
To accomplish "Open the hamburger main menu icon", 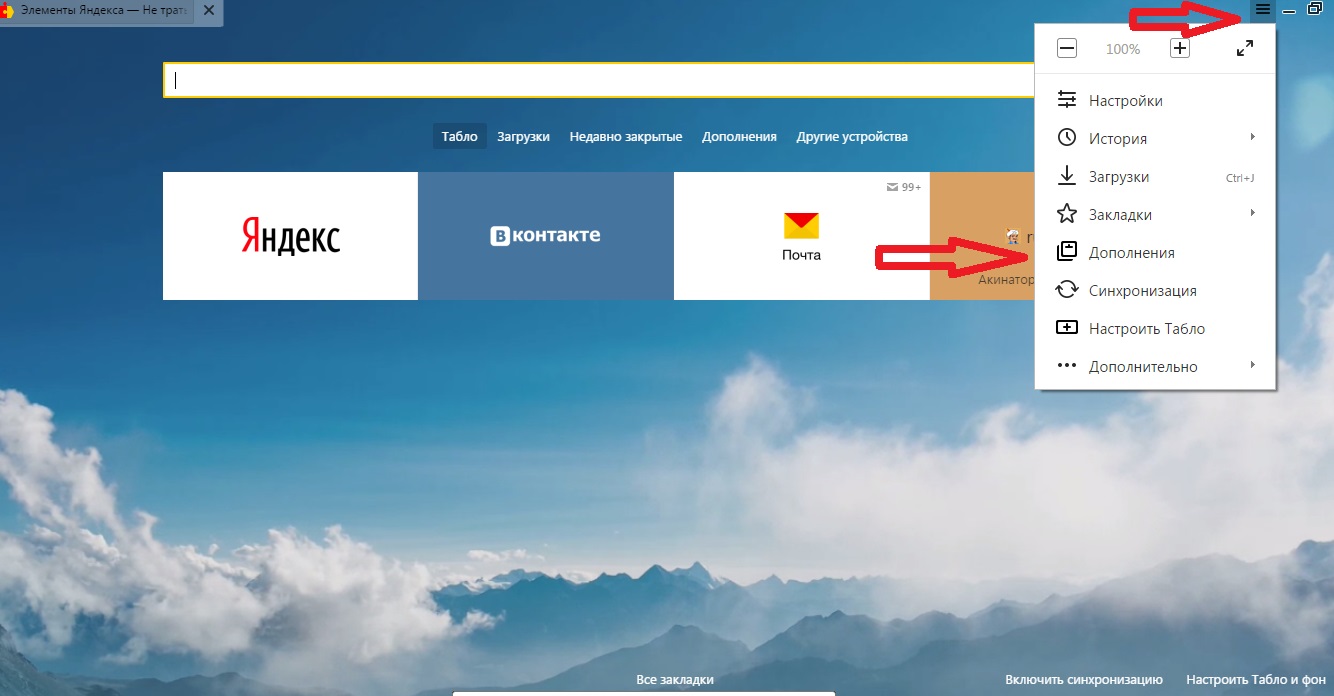I will 1262,9.
